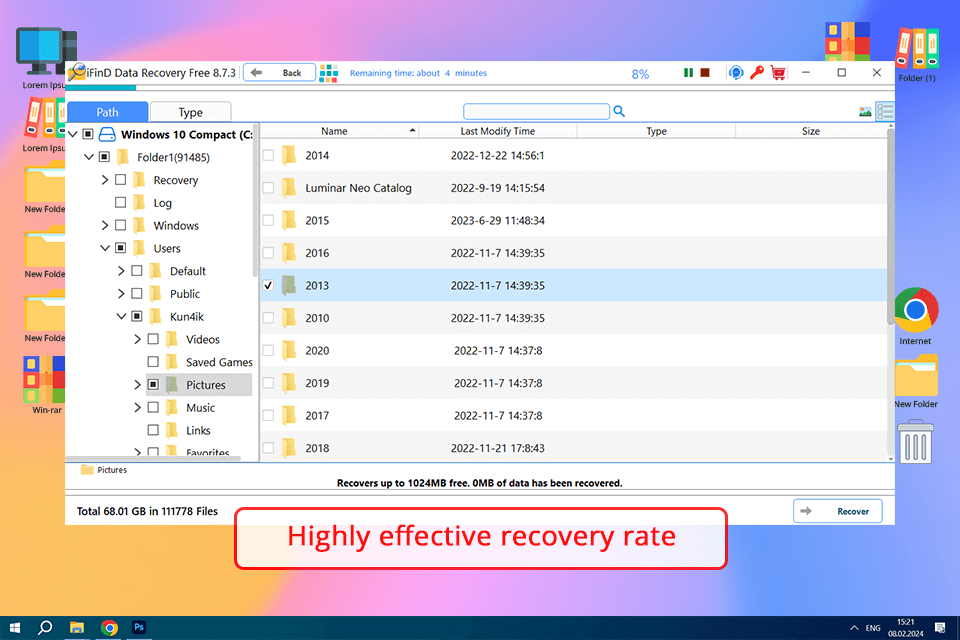960x640 pixels.
Task: Select the Pictures folder in tree
Action: click(206, 385)
